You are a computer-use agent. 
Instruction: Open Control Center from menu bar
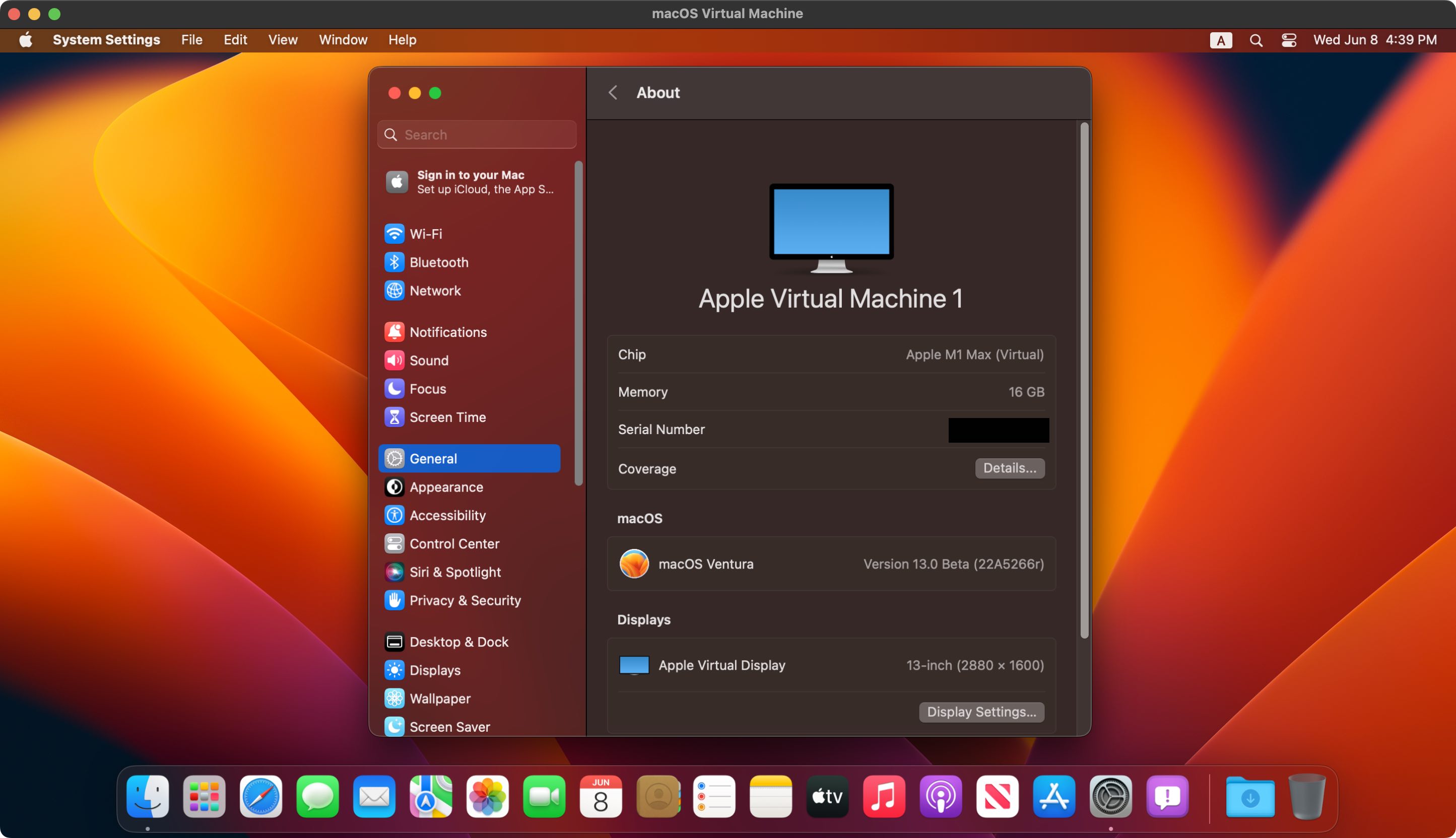[1288, 40]
